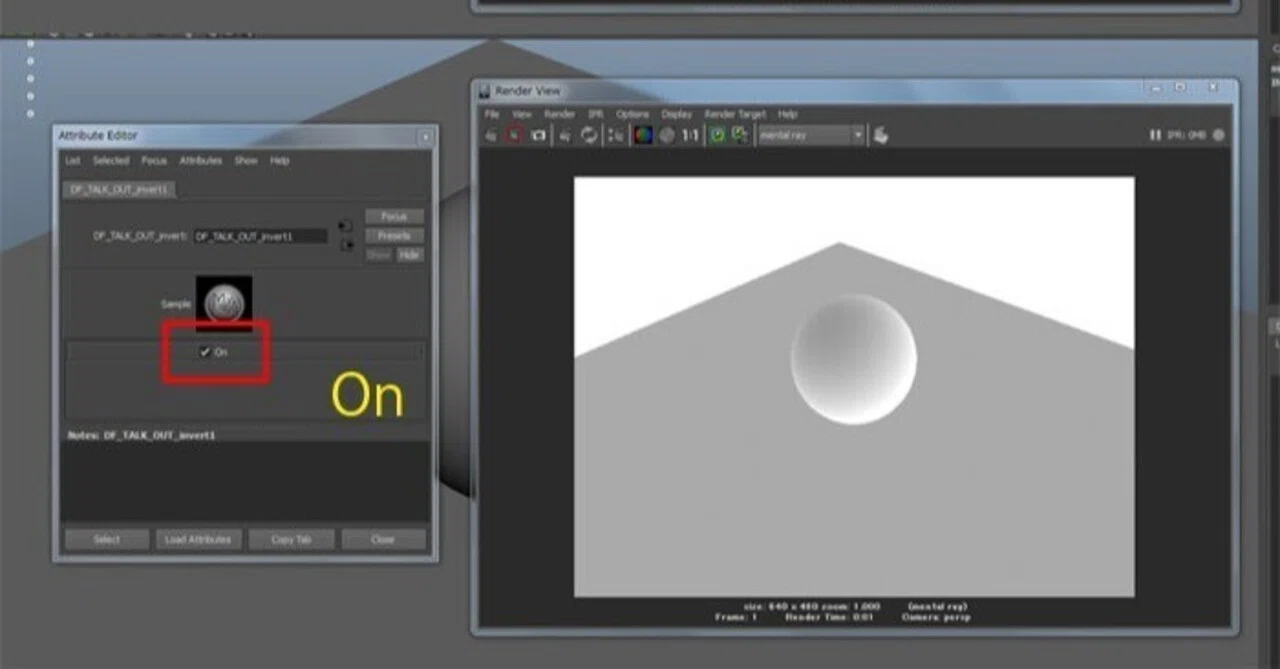Minimize the Render View window
Viewport: 1280px width, 669px height.
(1158, 90)
